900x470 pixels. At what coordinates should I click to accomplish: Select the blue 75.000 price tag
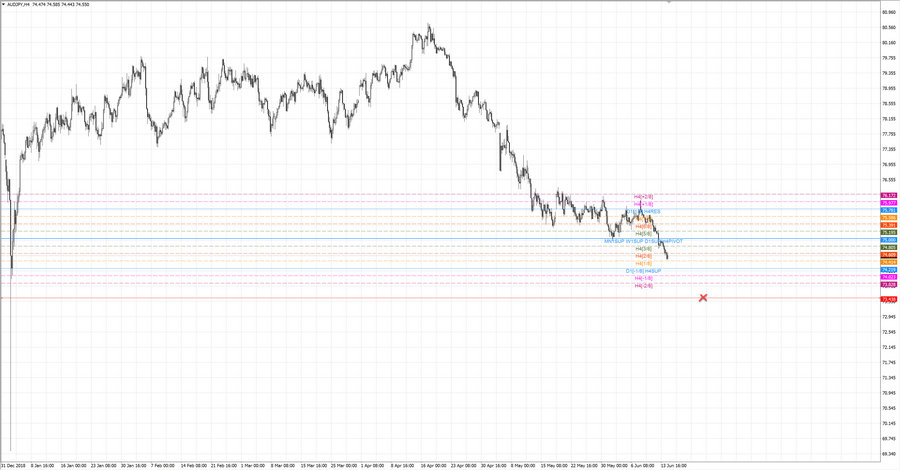(x=889, y=240)
